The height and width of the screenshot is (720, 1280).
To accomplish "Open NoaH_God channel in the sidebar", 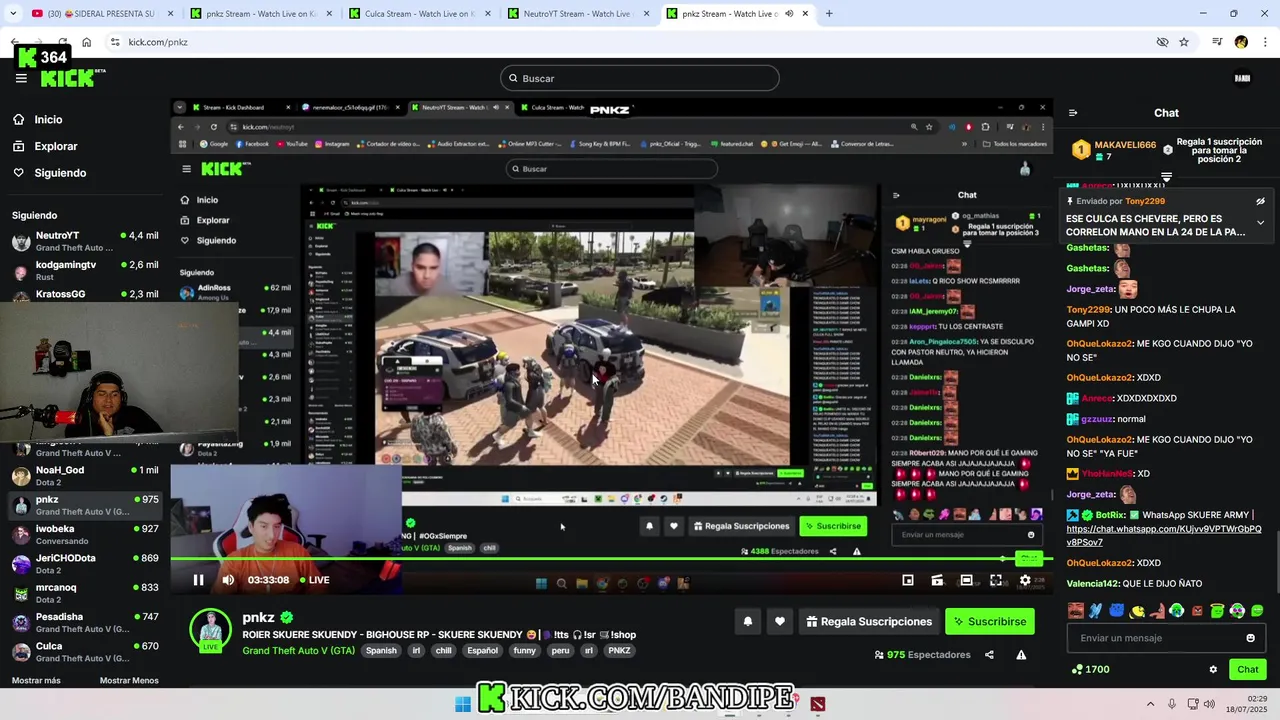I will tap(85, 476).
